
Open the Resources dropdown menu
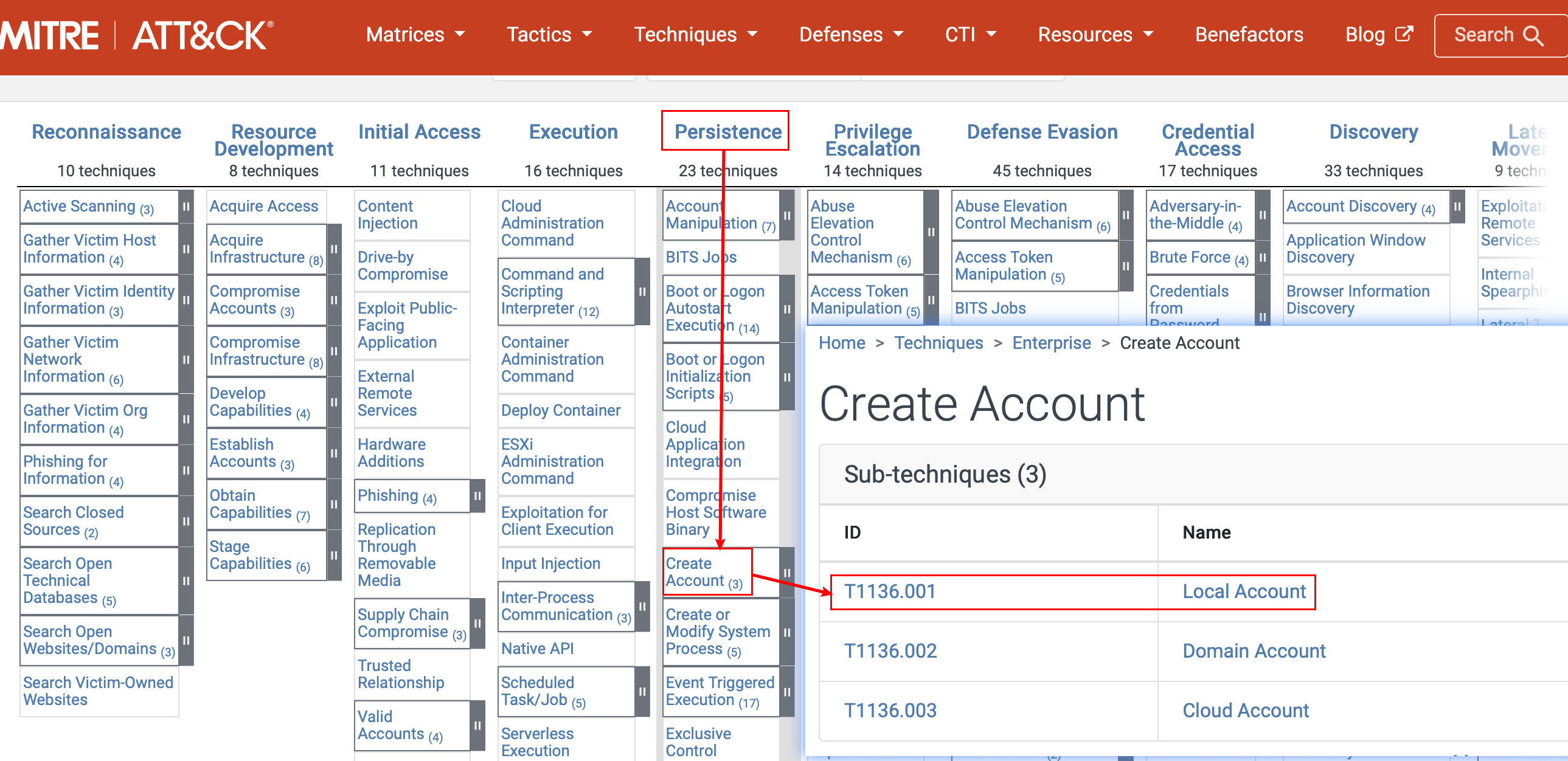[1095, 35]
